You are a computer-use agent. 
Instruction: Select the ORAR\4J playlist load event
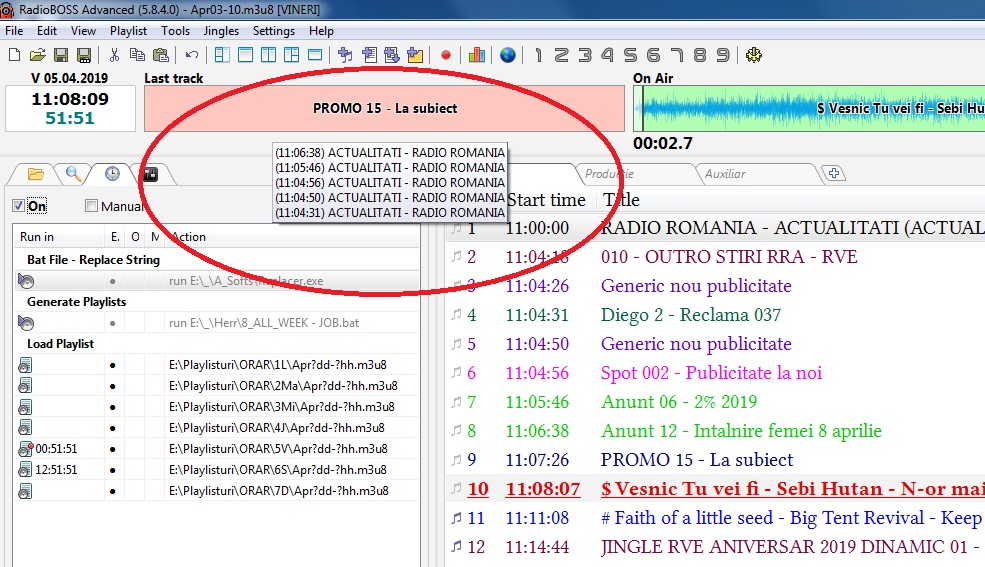[217, 428]
